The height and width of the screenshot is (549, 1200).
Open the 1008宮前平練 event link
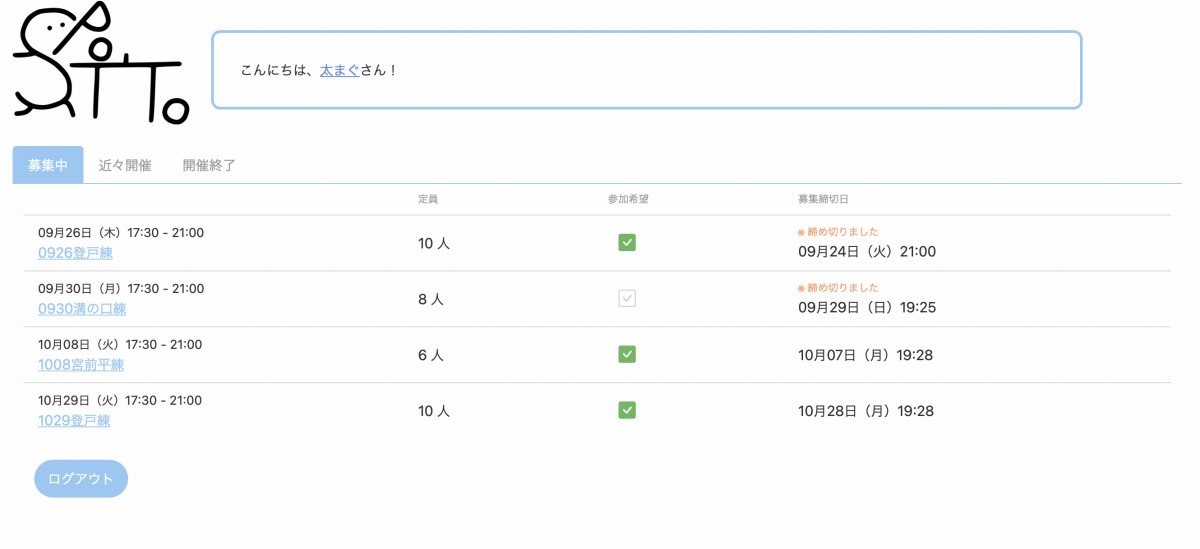click(x=81, y=365)
